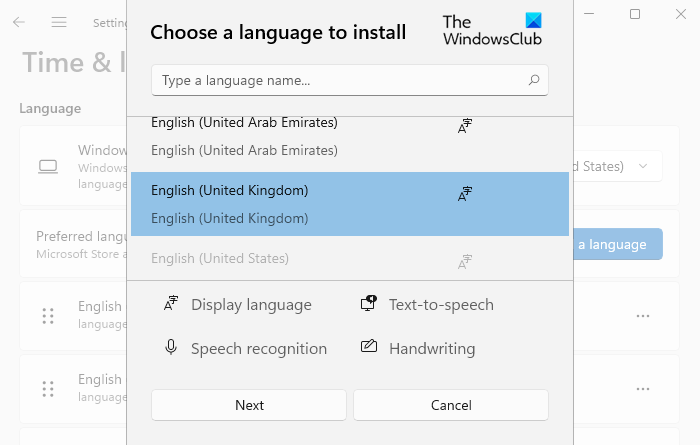
Task: Click the search magnifier icon in language box
Action: tap(534, 80)
